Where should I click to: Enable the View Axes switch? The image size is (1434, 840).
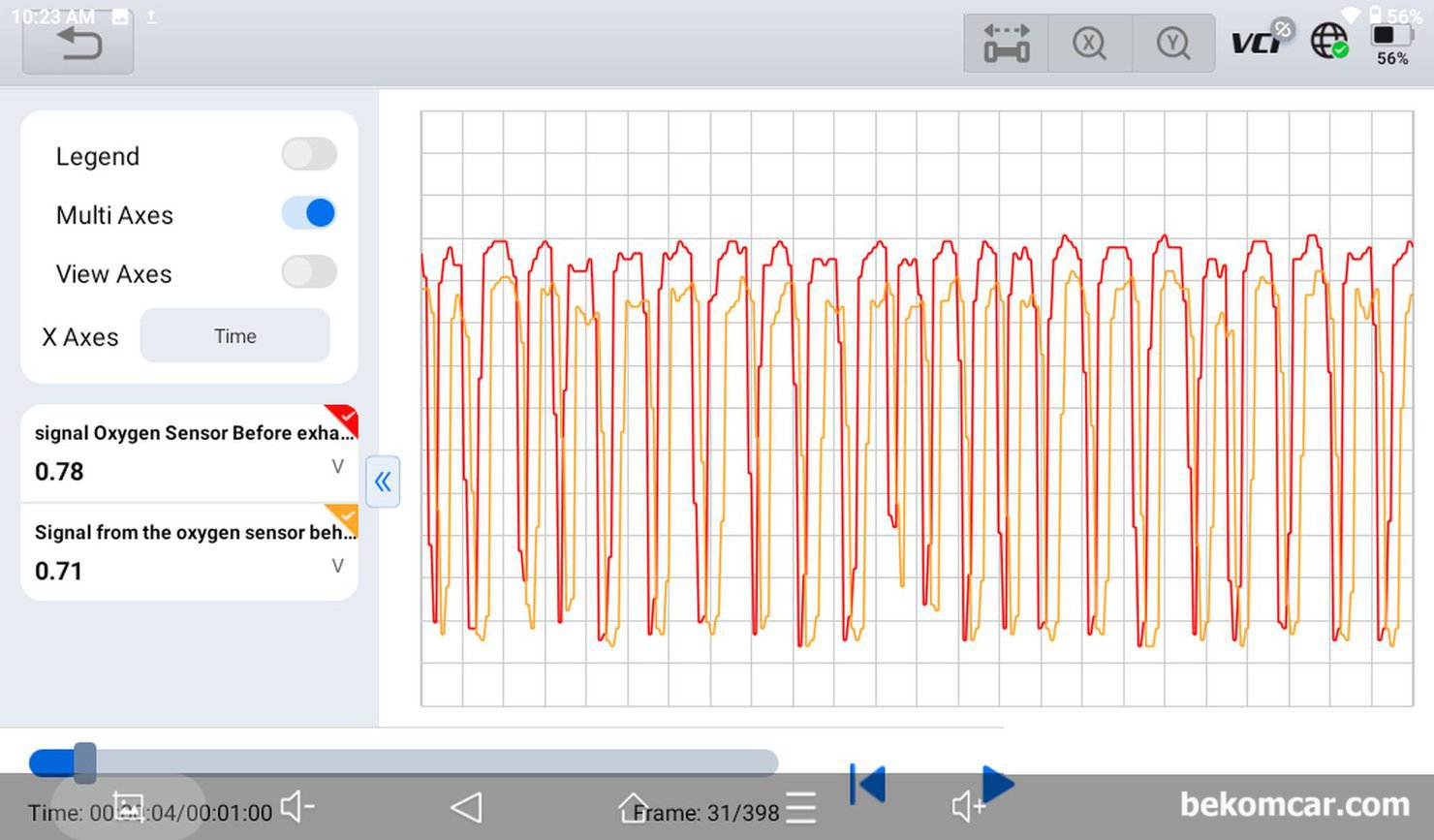click(309, 272)
